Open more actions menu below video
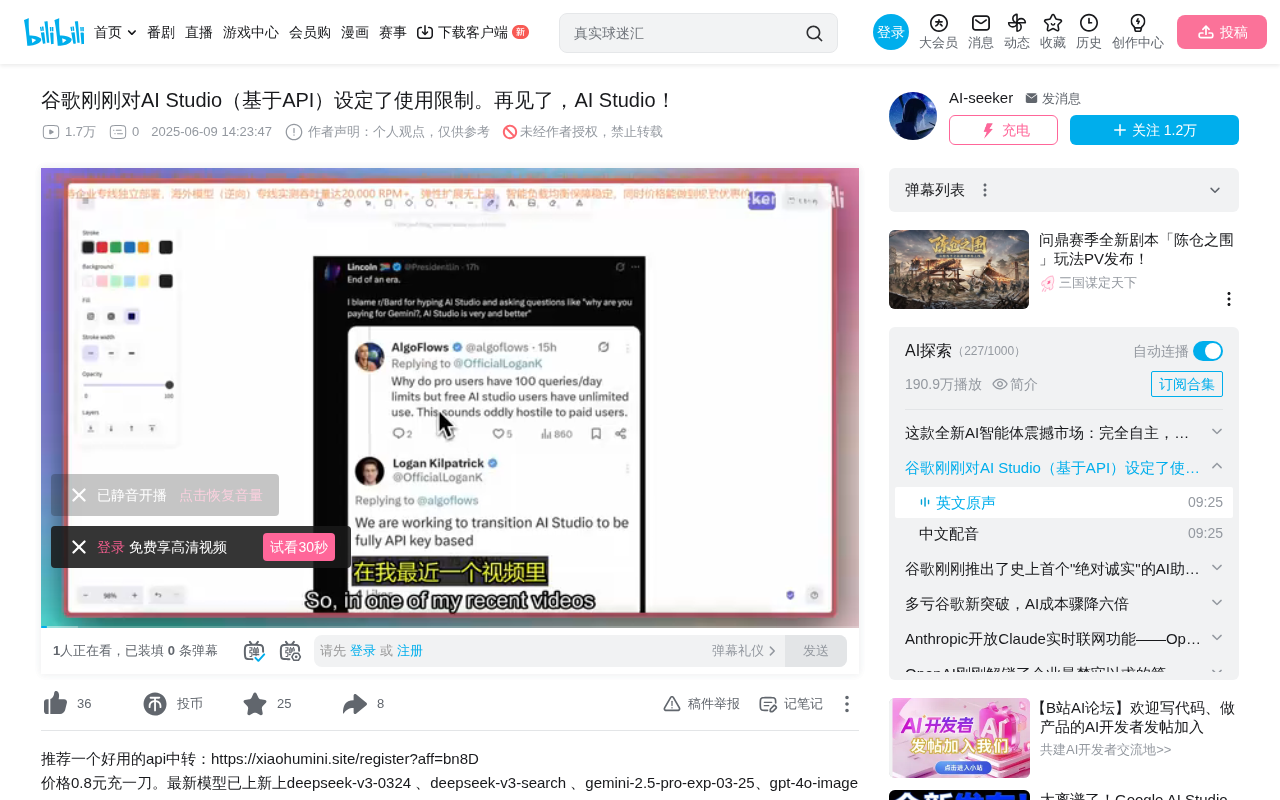The image size is (1280, 800). click(x=847, y=704)
